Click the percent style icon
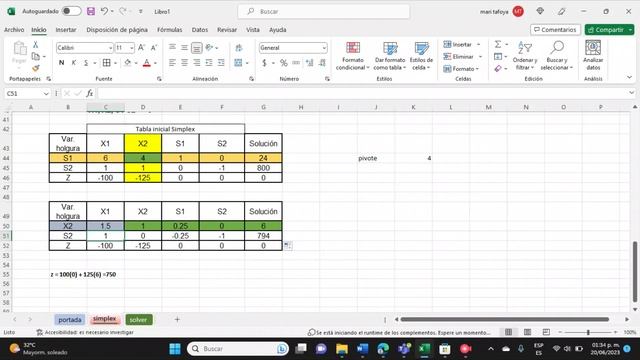The width and height of the screenshot is (640, 360). tap(284, 63)
